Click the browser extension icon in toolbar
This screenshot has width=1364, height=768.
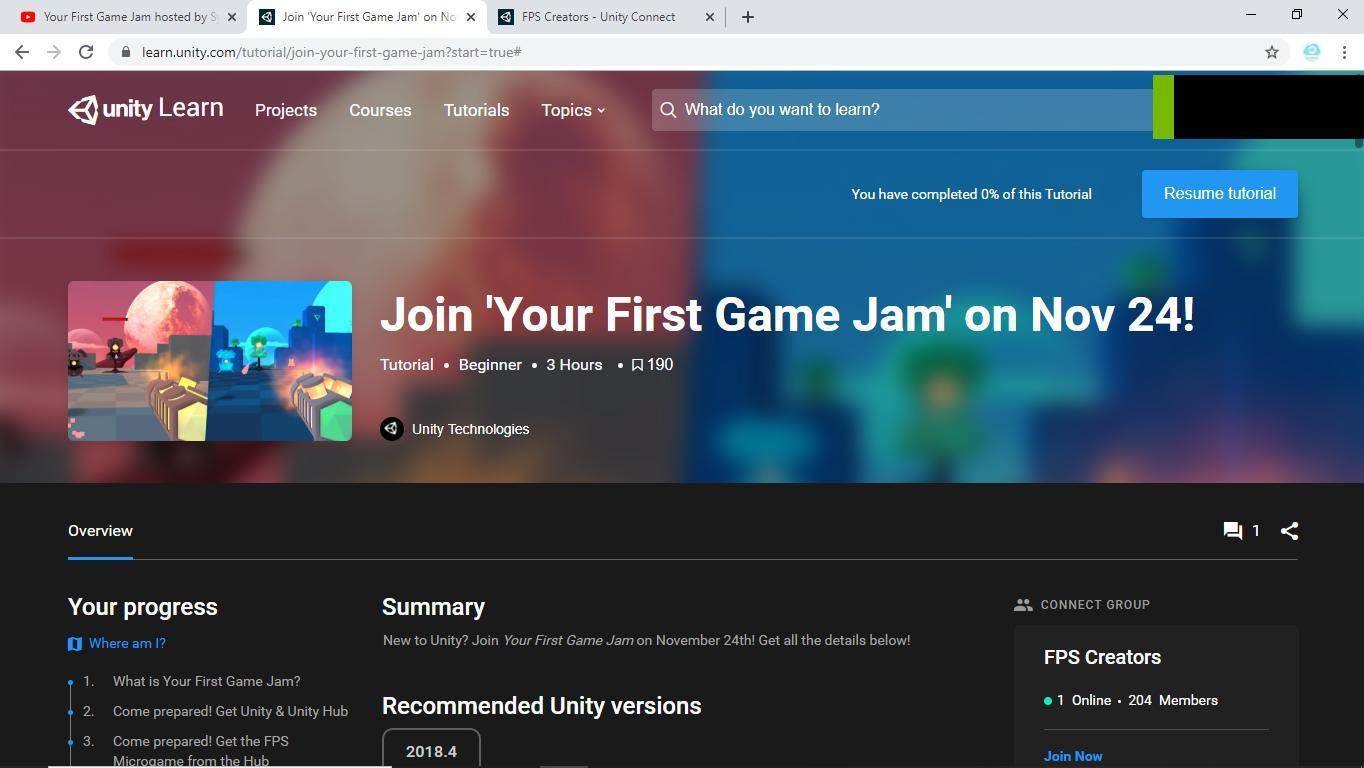point(1312,52)
